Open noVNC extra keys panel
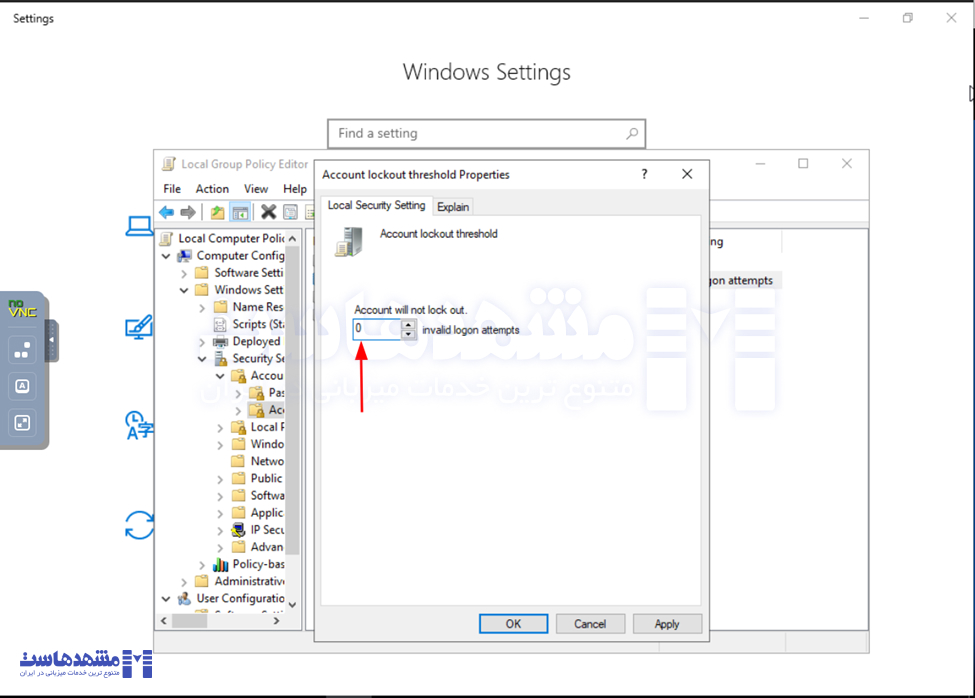This screenshot has height=698, width=975. point(22,350)
